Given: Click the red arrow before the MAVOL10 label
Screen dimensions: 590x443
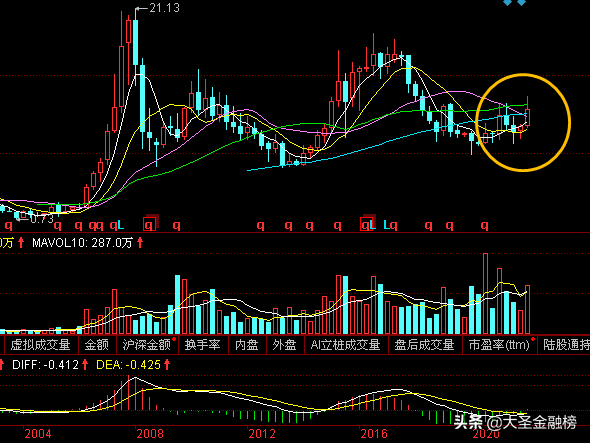Looking at the screenshot, I should pos(21,243).
